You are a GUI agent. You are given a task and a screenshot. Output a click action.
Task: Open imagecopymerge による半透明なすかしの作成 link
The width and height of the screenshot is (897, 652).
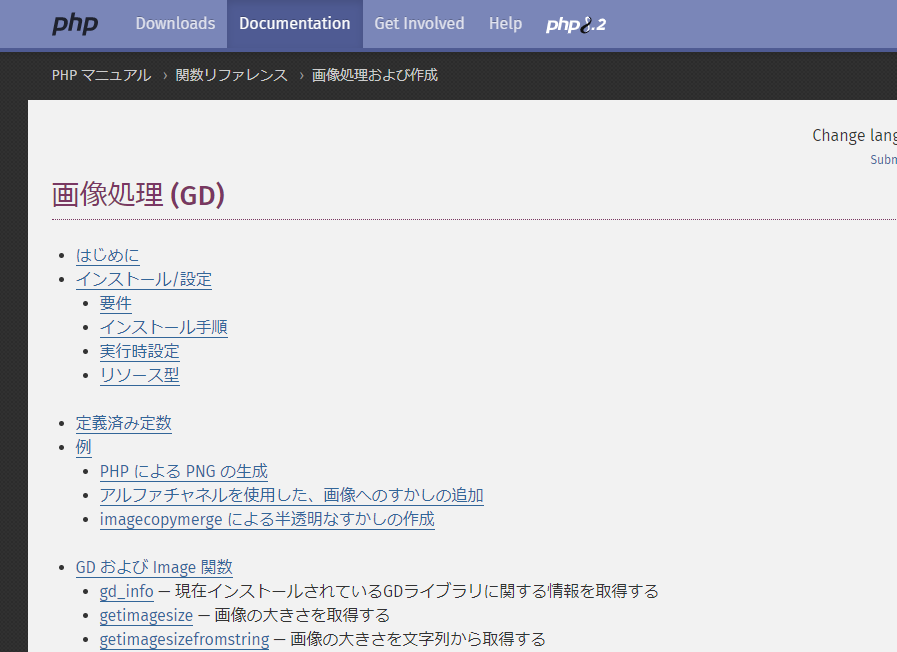tap(267, 519)
